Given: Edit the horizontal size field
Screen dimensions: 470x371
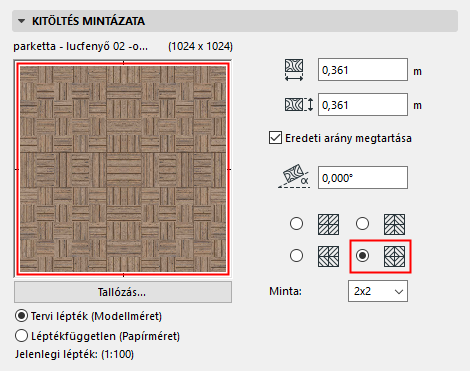Looking at the screenshot, I should (363, 70).
